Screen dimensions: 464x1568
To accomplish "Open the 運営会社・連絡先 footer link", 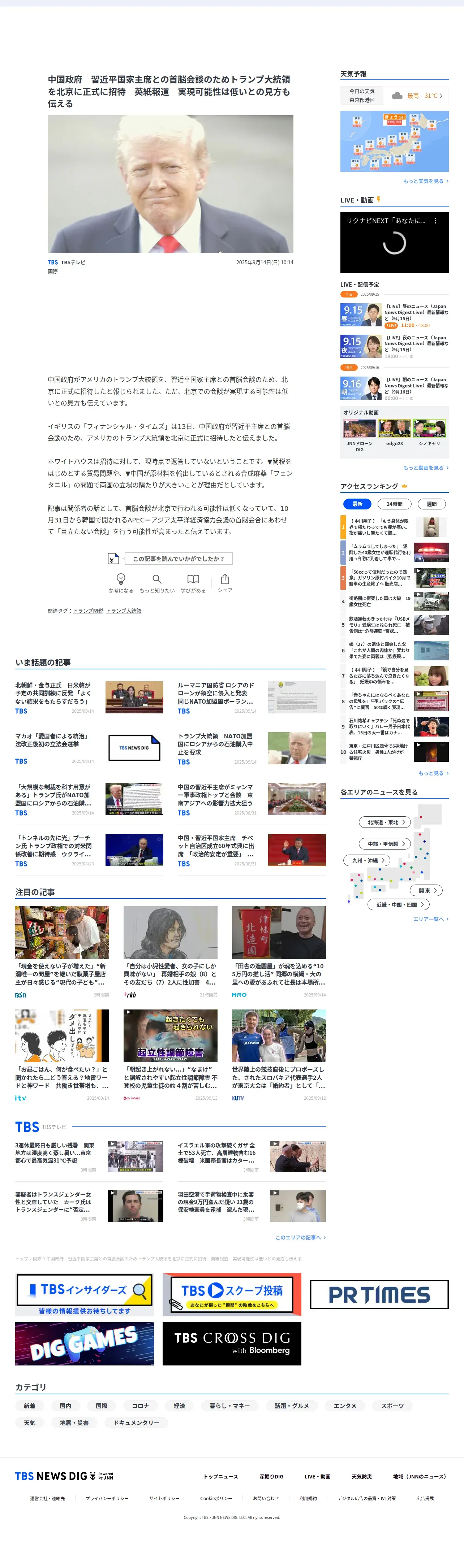I will (47, 1499).
